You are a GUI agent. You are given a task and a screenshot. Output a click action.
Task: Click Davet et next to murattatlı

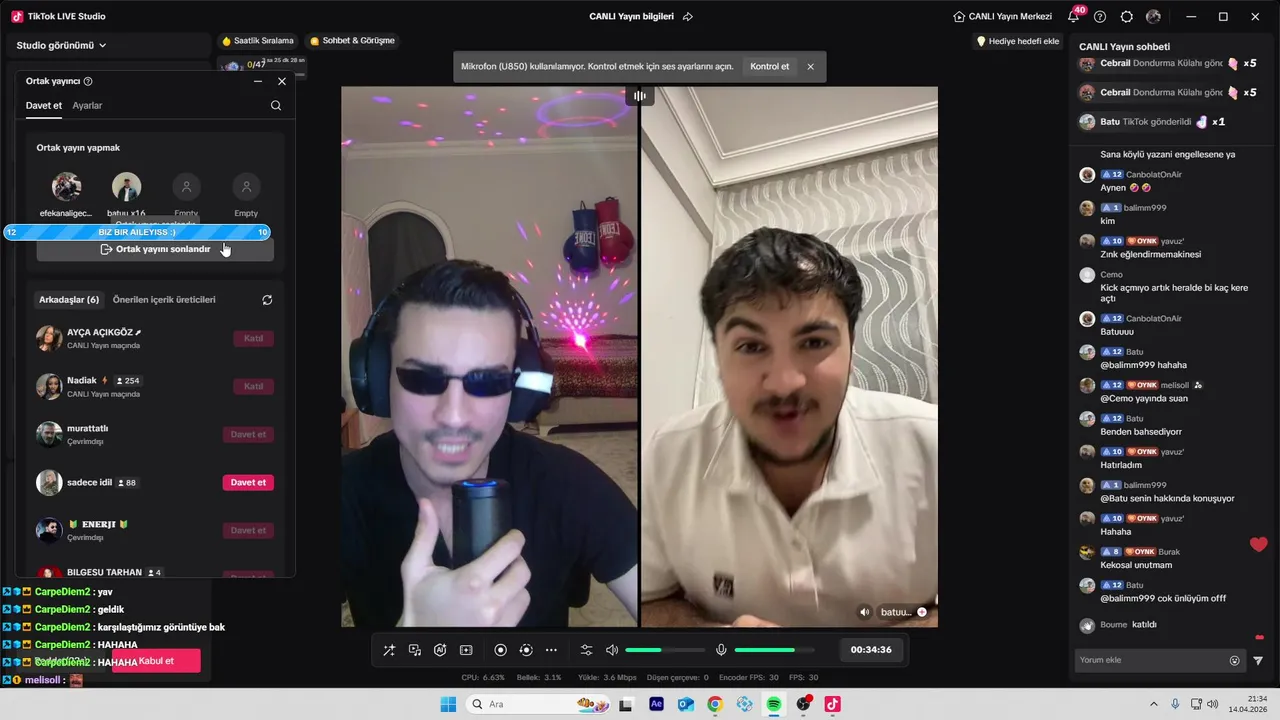coord(248,434)
